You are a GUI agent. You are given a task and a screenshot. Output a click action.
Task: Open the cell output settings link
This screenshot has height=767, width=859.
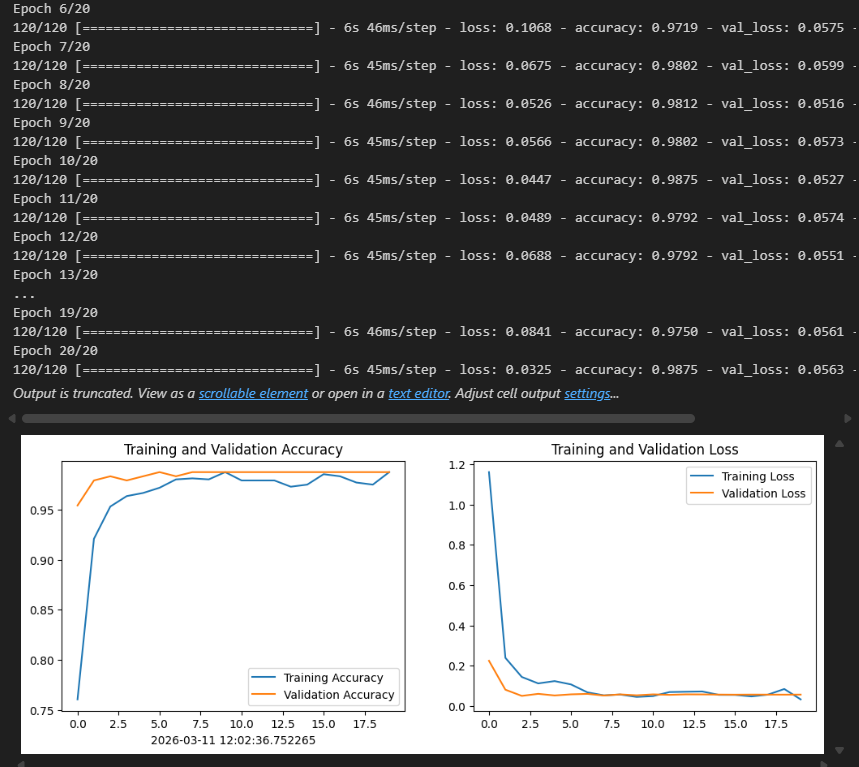587,393
